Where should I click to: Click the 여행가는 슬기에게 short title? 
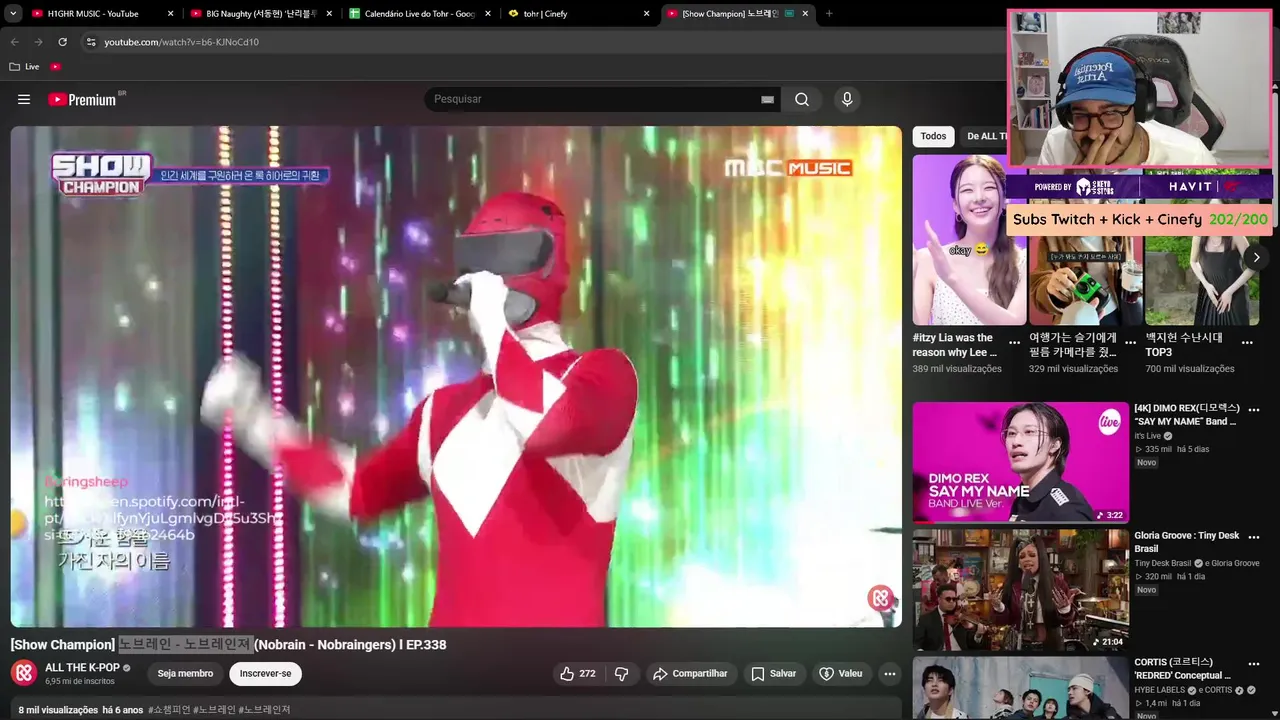pos(1073,345)
